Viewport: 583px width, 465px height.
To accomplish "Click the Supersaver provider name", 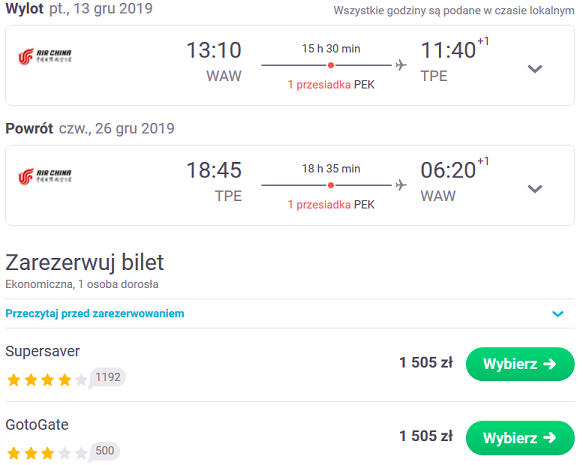I will 43,351.
